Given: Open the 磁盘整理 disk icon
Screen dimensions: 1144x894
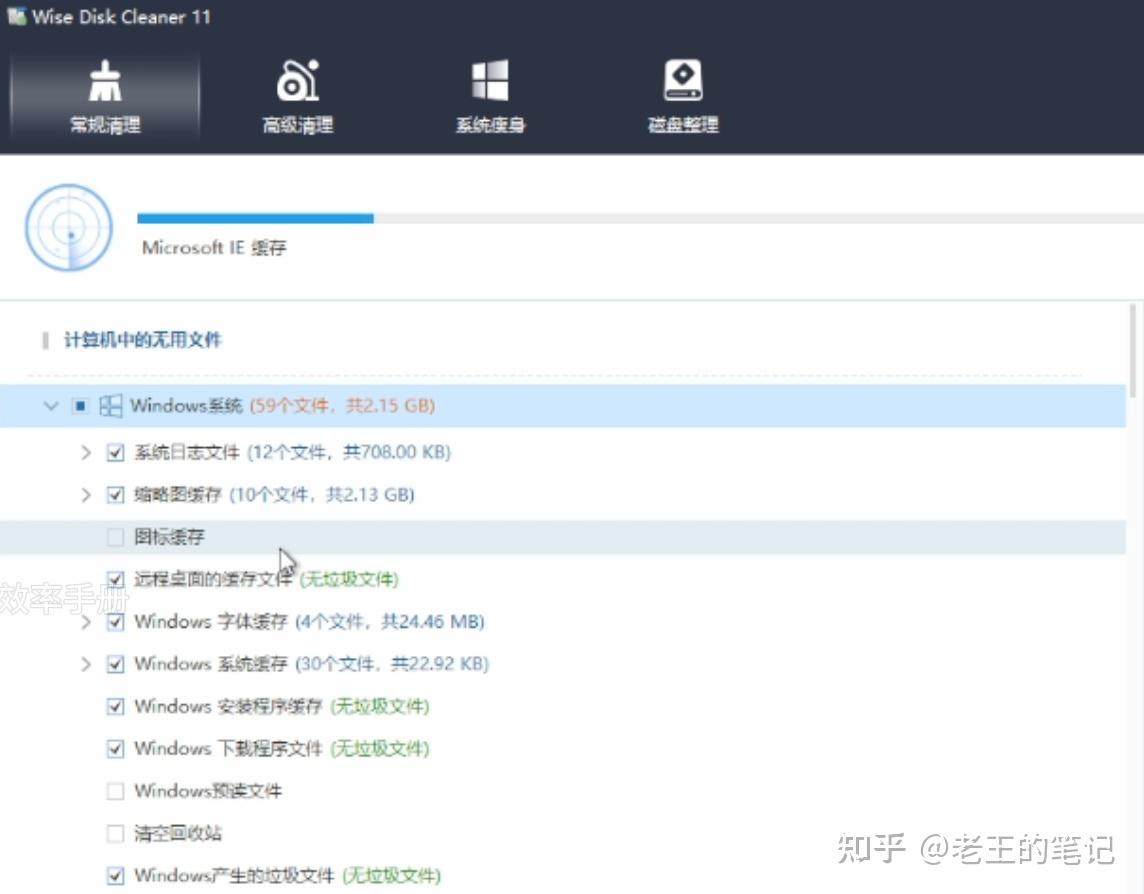Looking at the screenshot, I should tap(683, 80).
